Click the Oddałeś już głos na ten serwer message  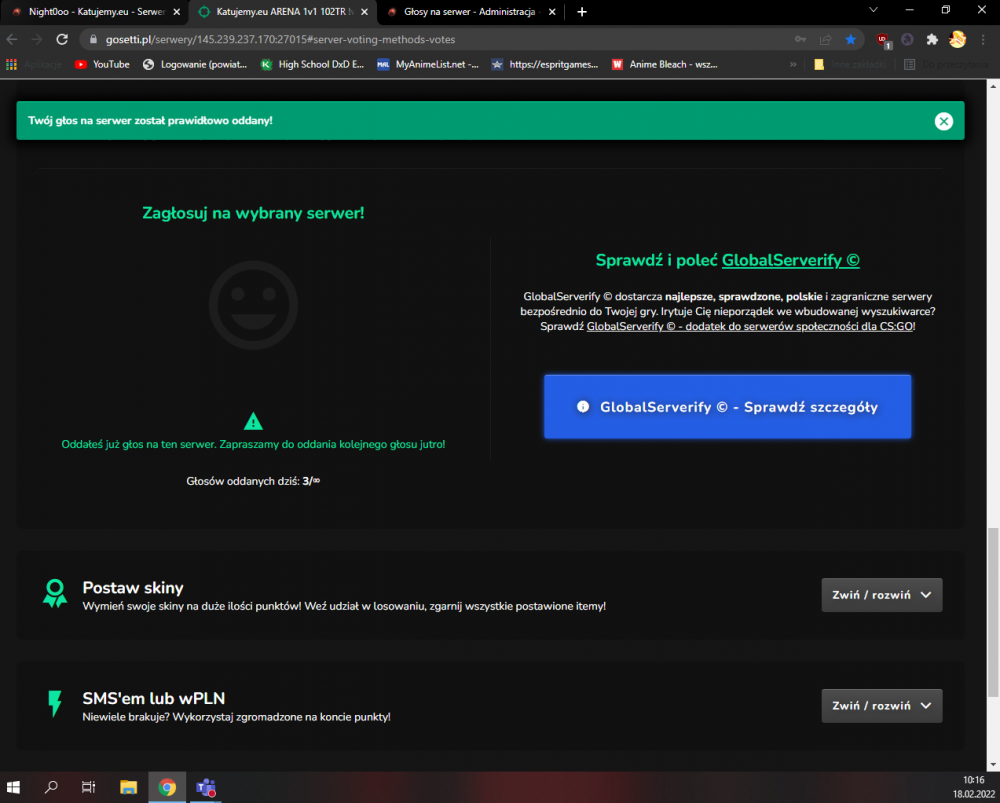click(x=253, y=445)
